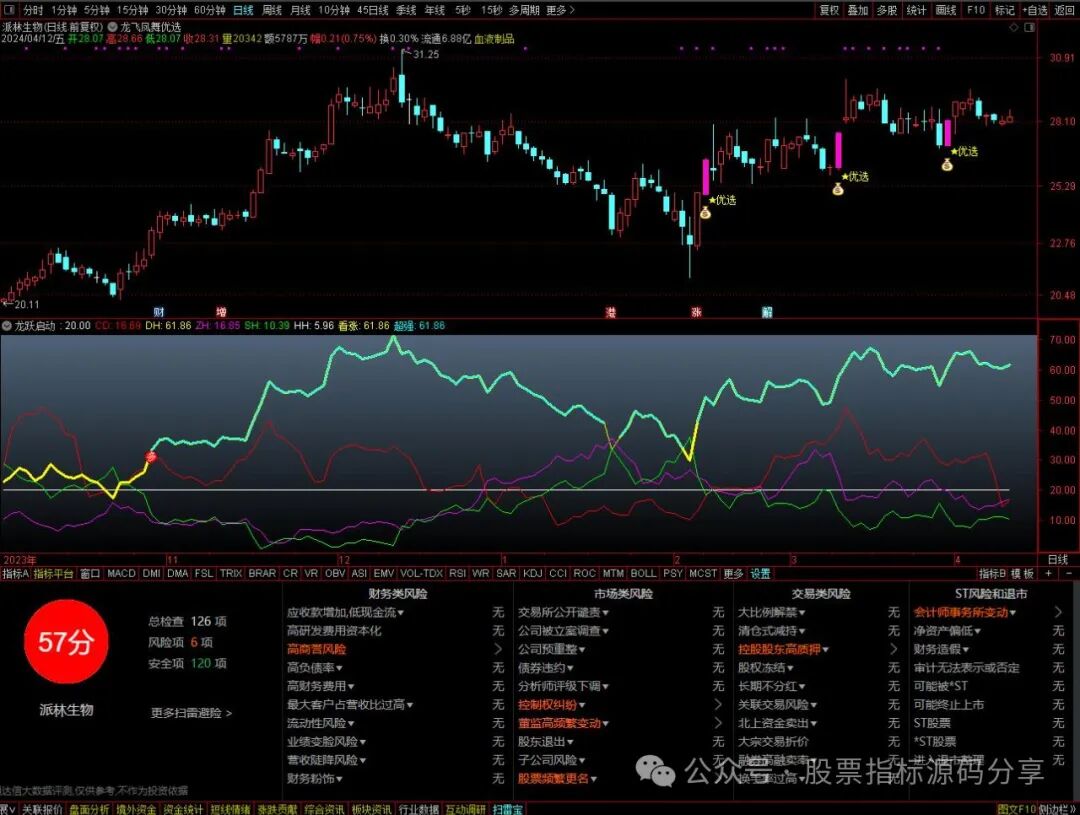The image size is (1080, 815).
Task: Open F10 company info
Action: (x=975, y=10)
